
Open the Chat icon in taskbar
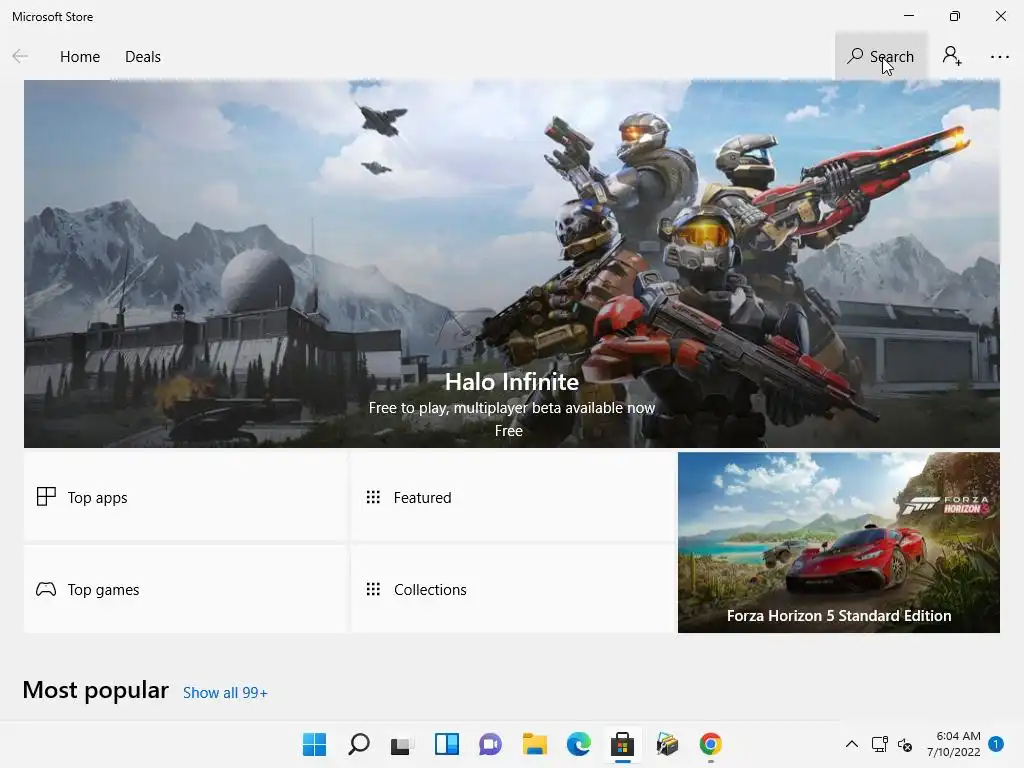click(x=490, y=744)
